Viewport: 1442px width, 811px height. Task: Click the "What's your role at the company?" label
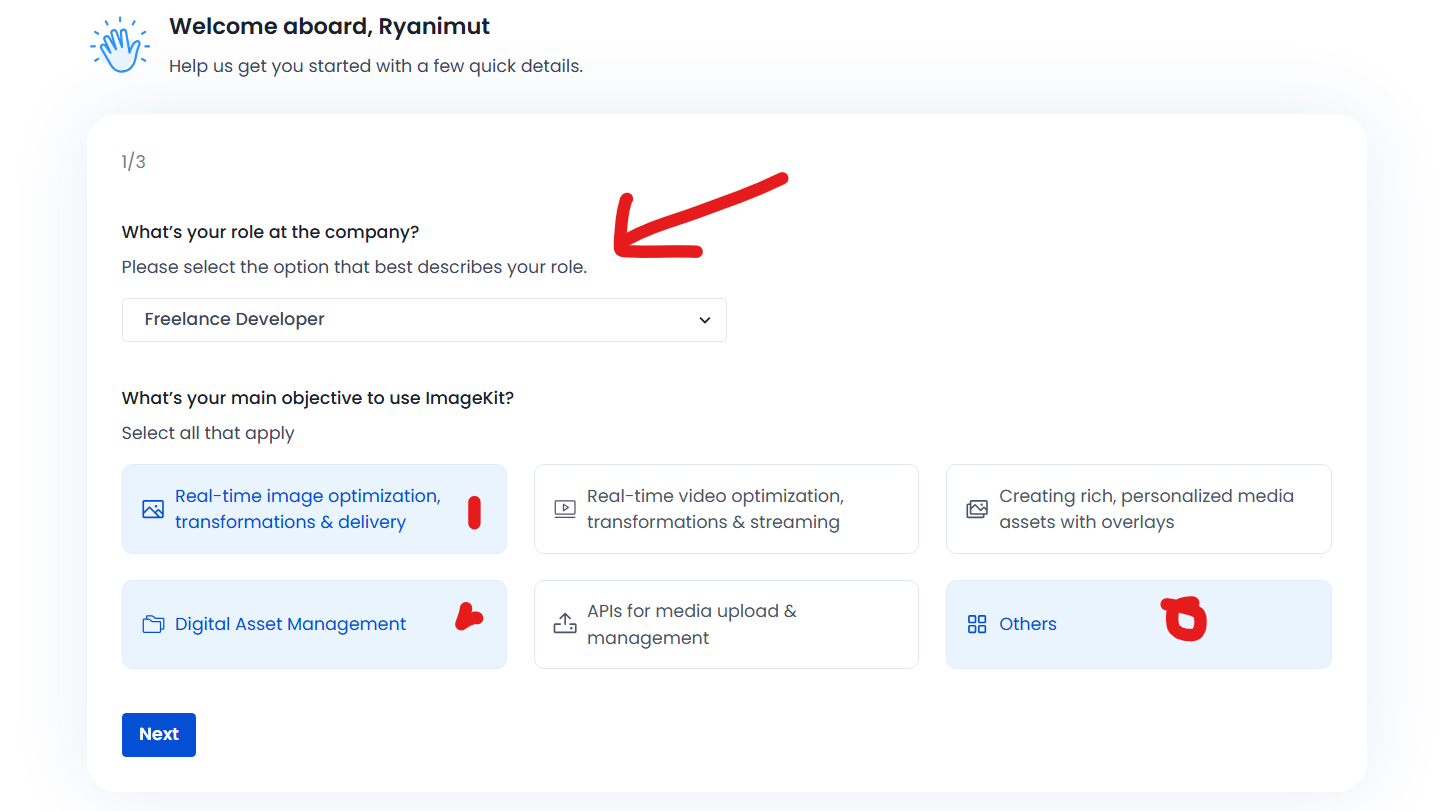pos(270,232)
